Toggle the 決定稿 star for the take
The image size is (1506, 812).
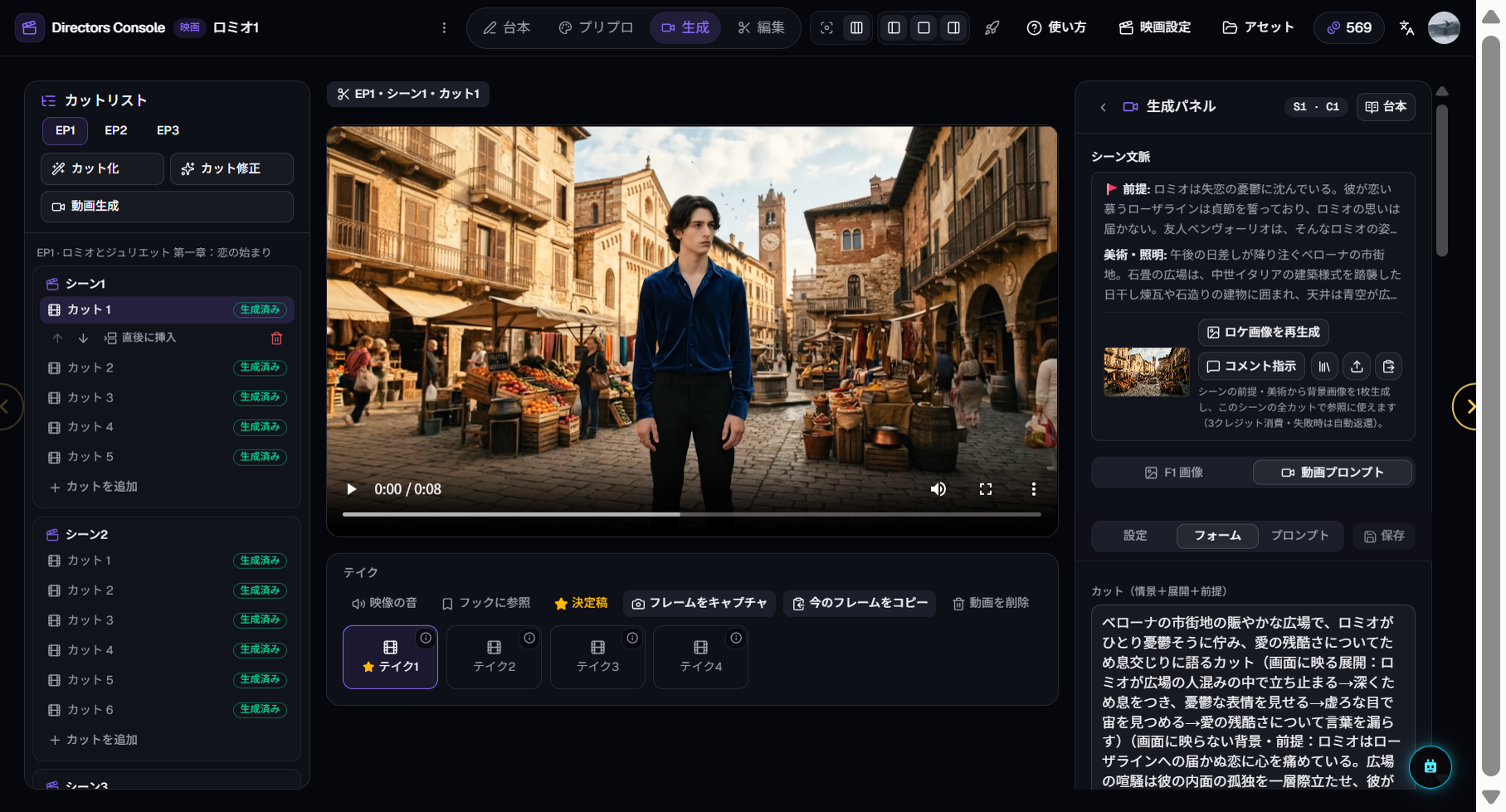581,603
